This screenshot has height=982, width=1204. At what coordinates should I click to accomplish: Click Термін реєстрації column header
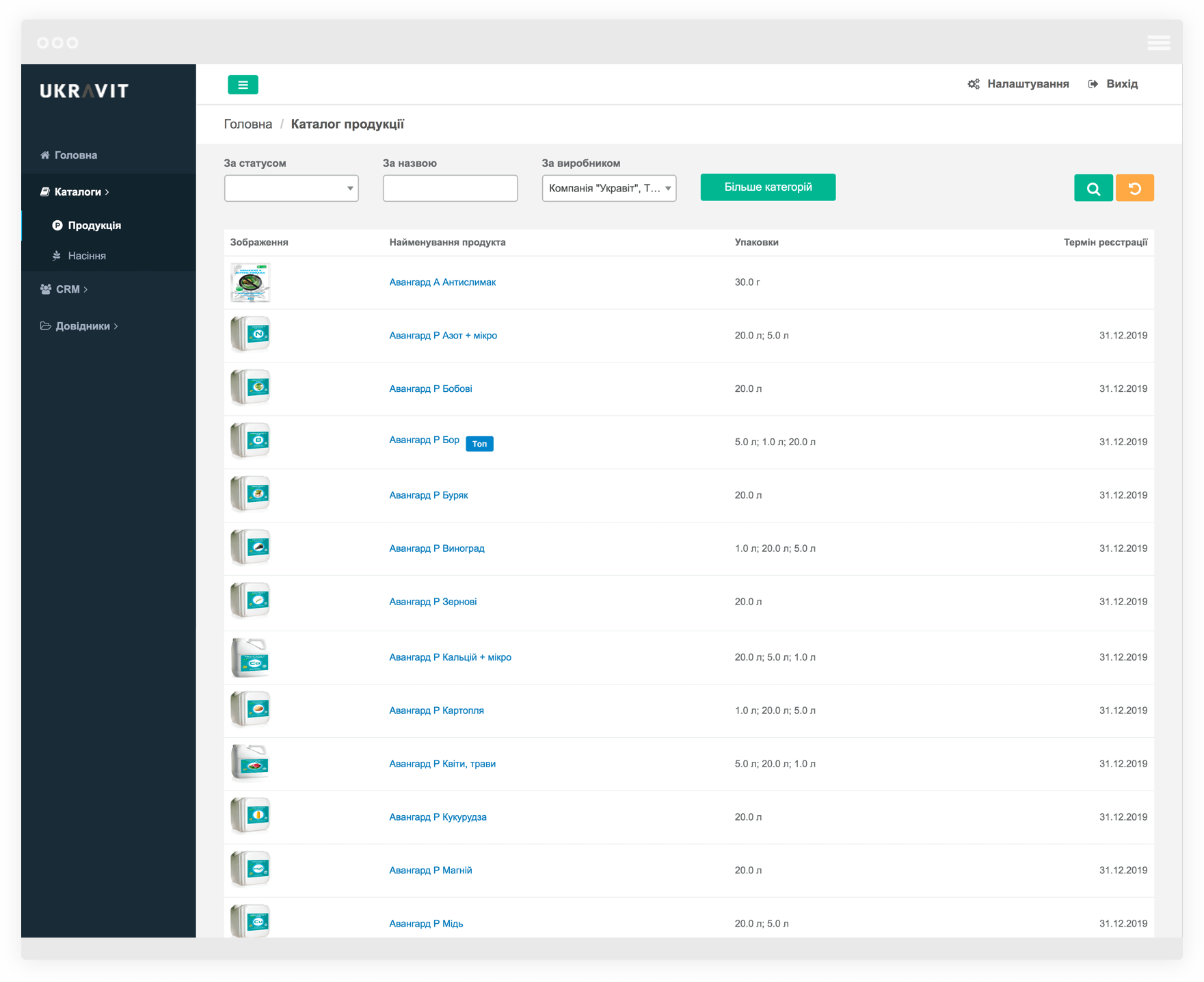click(1106, 243)
